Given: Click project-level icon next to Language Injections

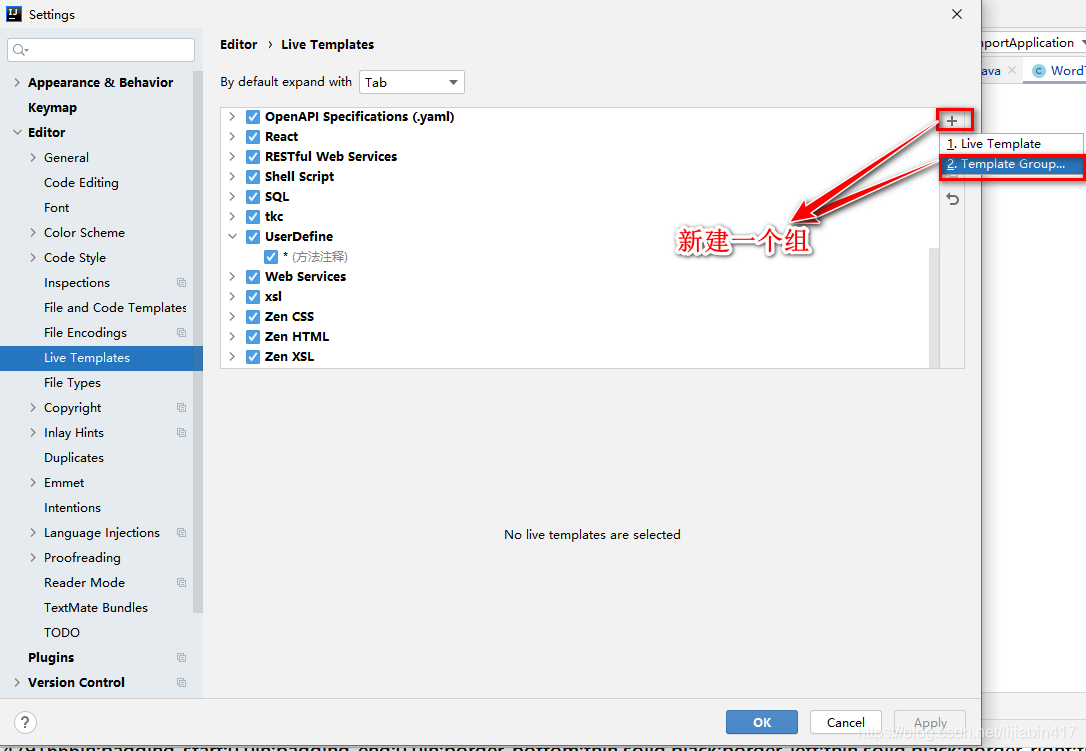Looking at the screenshot, I should 181,533.
